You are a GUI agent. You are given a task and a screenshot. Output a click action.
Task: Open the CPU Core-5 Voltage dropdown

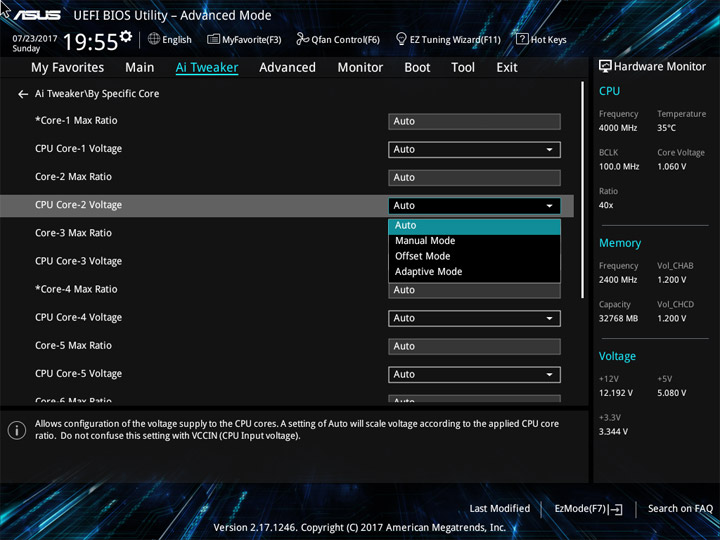pyautogui.click(x=474, y=374)
